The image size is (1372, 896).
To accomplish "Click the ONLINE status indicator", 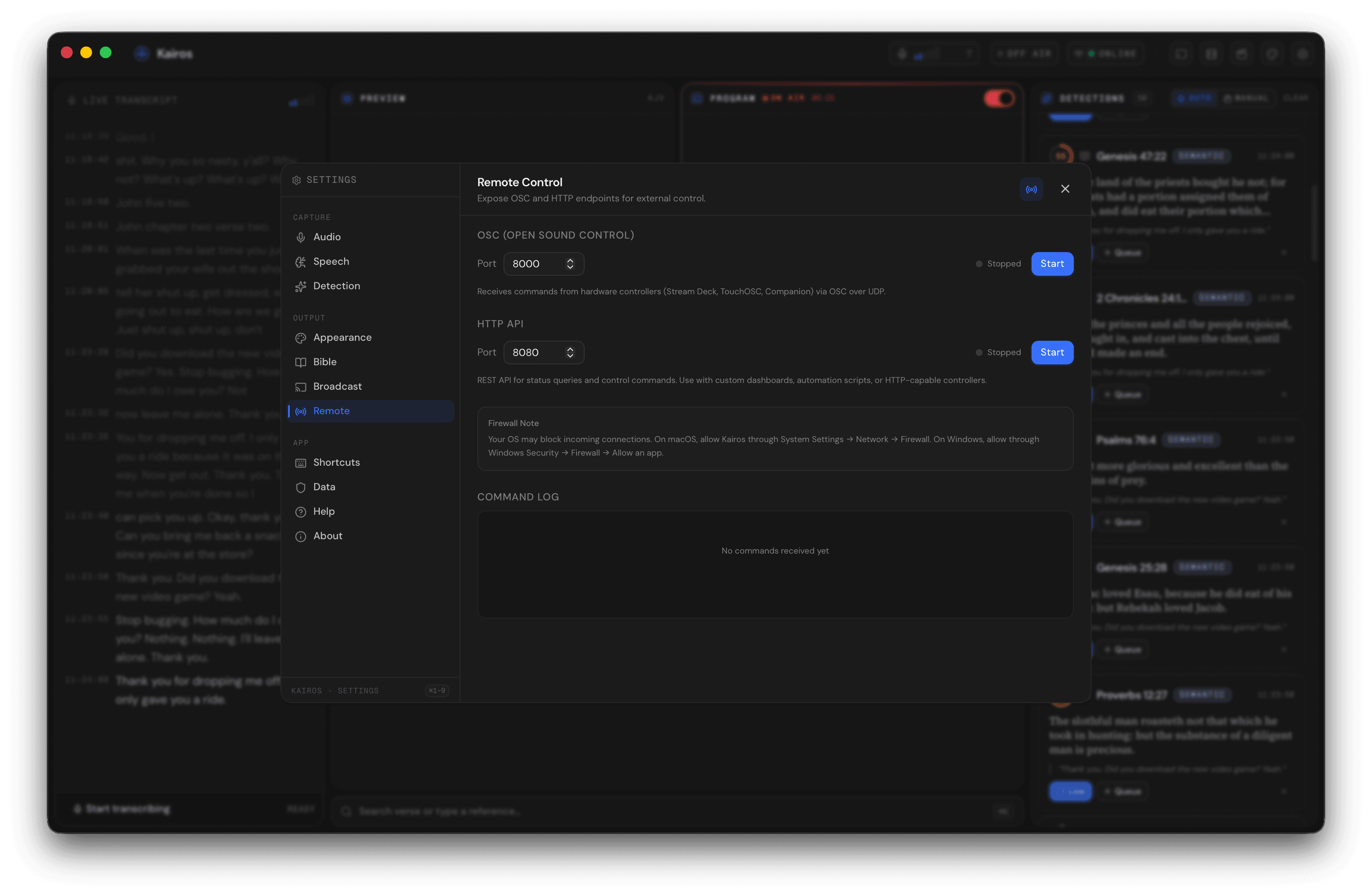I will [1105, 54].
